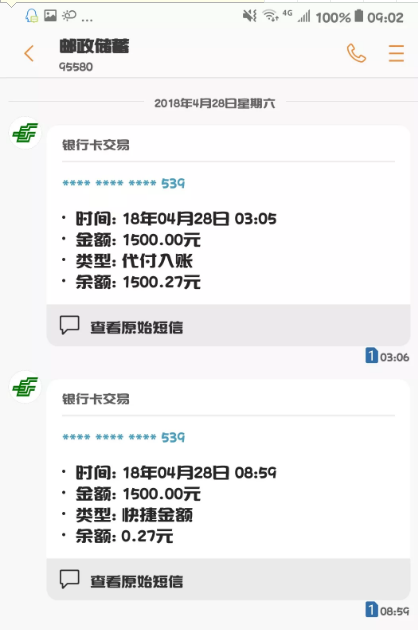Select the 代付入账 transaction card

tap(228, 235)
